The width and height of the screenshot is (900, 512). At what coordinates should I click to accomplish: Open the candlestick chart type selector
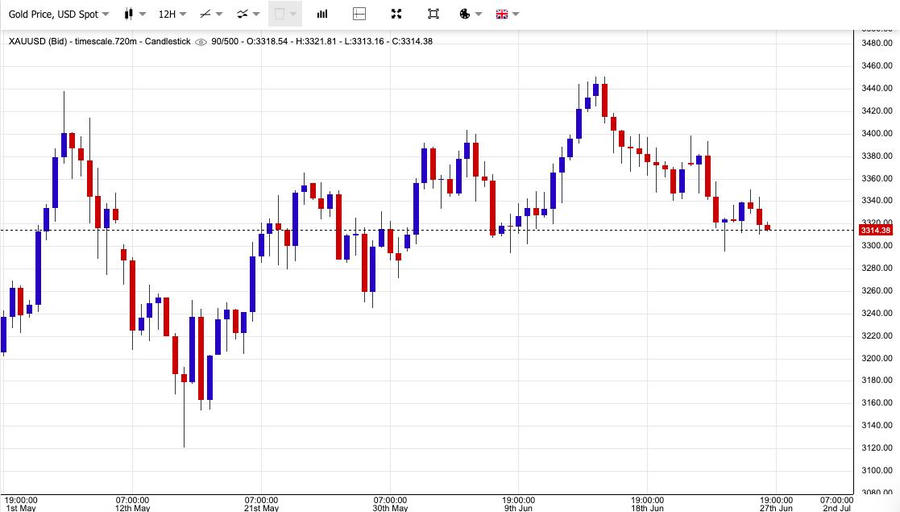pos(134,14)
